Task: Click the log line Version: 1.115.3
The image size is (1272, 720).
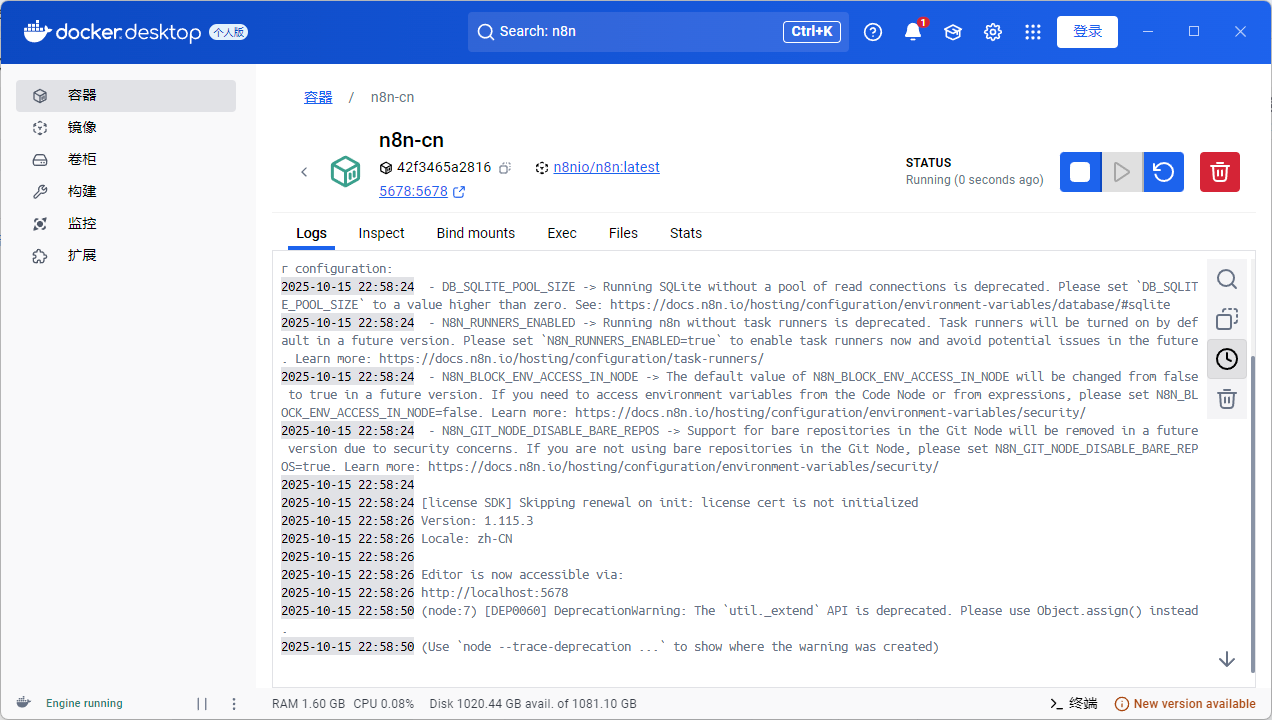Action: [477, 521]
